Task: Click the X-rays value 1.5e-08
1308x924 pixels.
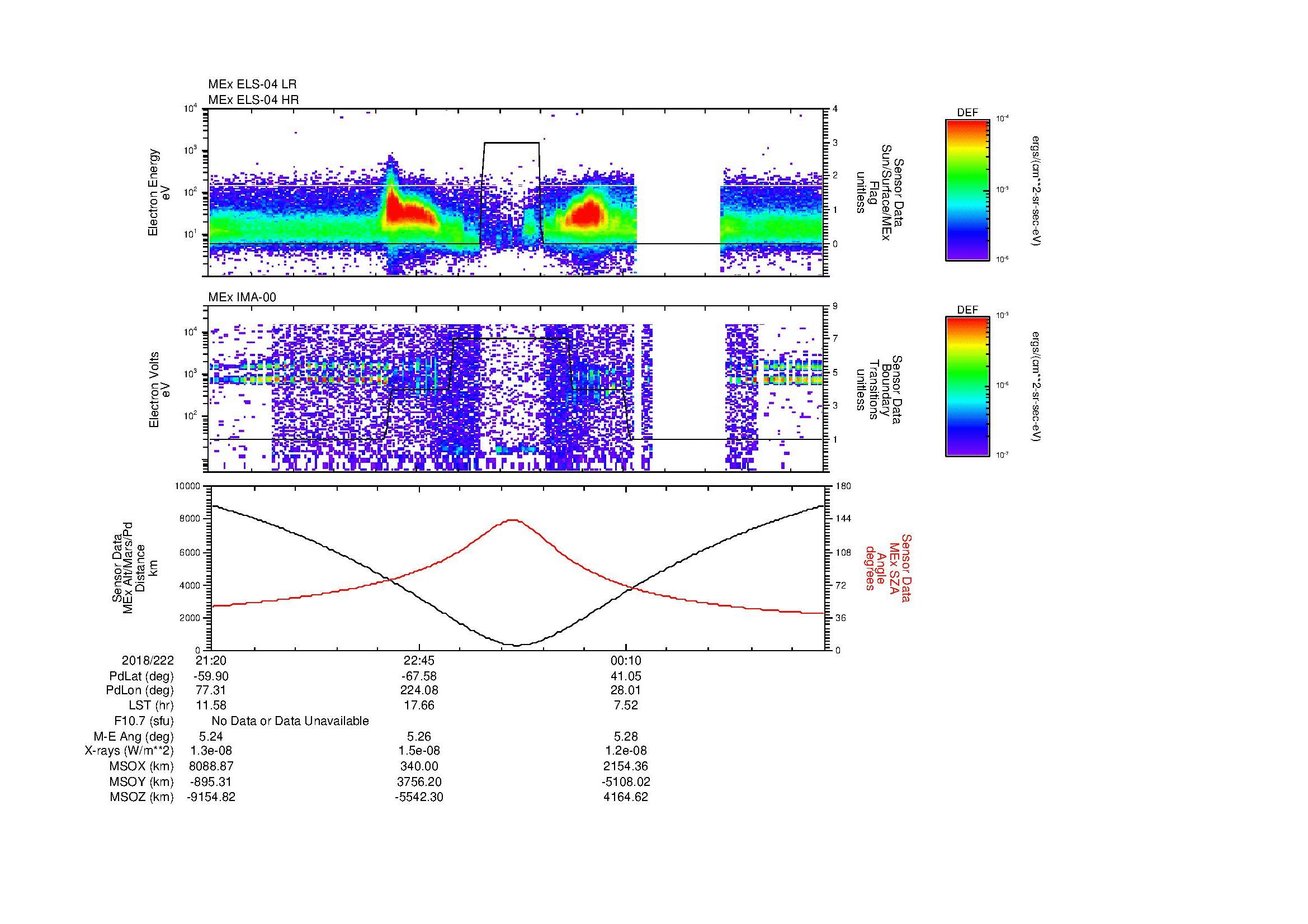Action: point(419,751)
